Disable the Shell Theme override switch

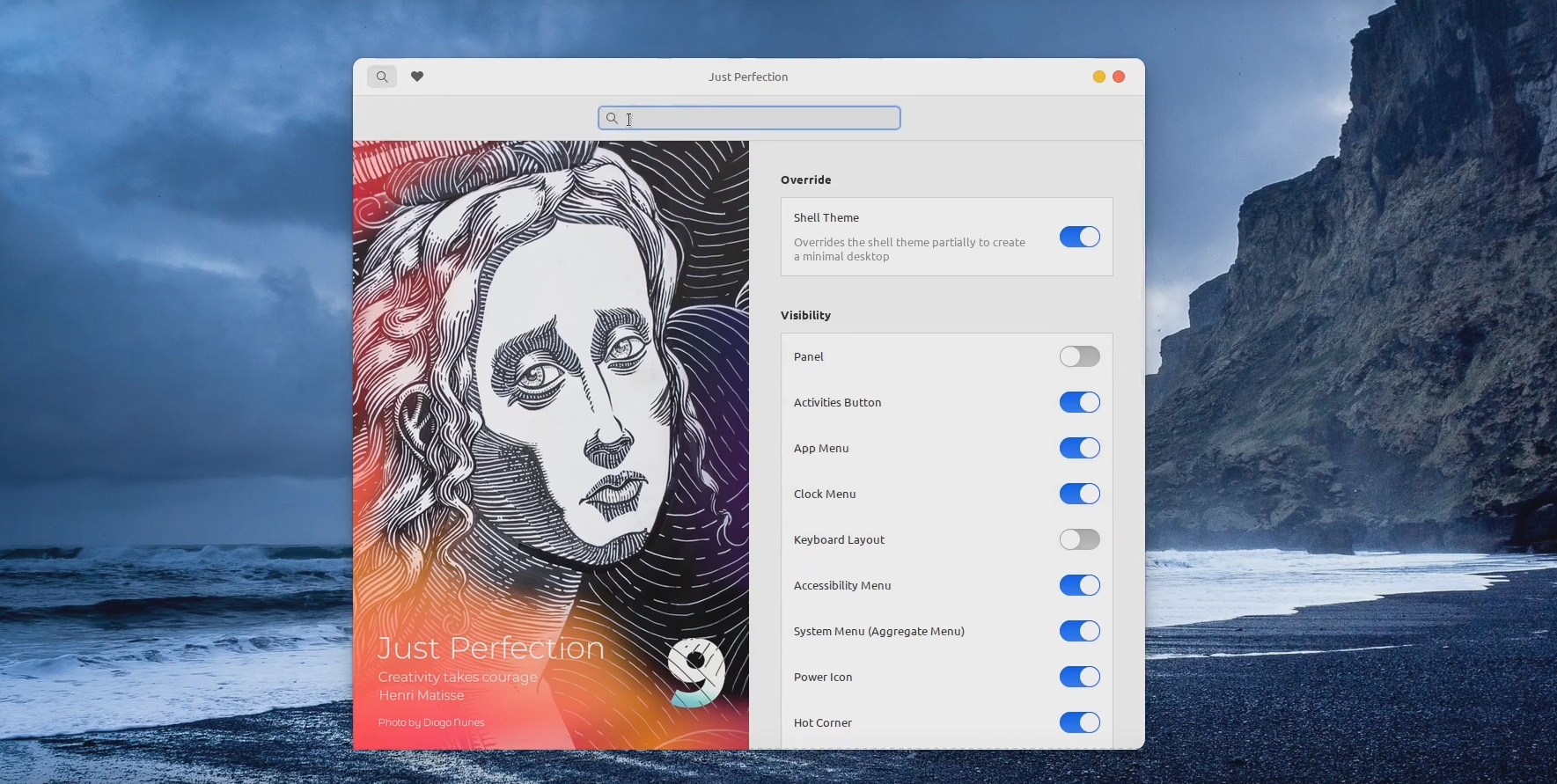pos(1079,237)
